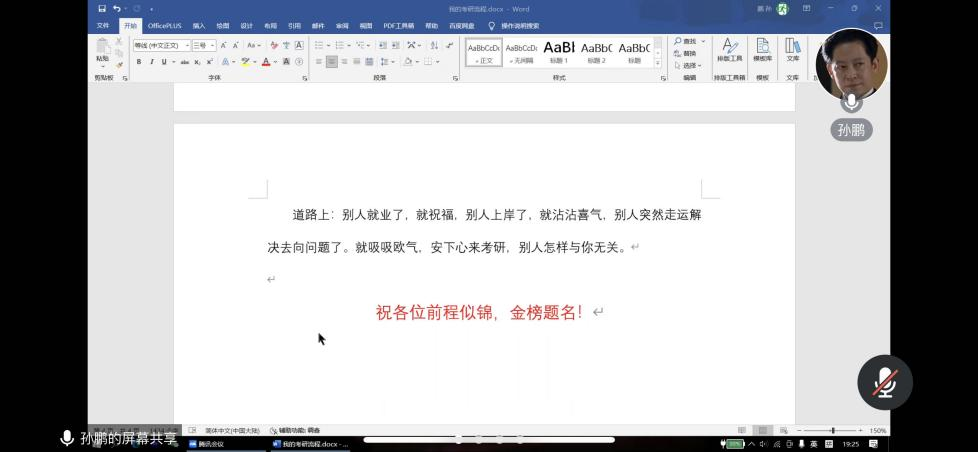Click the 150% zoom level

[878, 430]
